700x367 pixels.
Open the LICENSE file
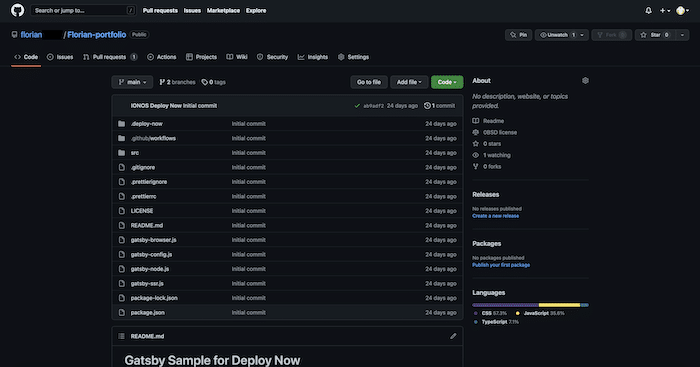[x=142, y=211]
